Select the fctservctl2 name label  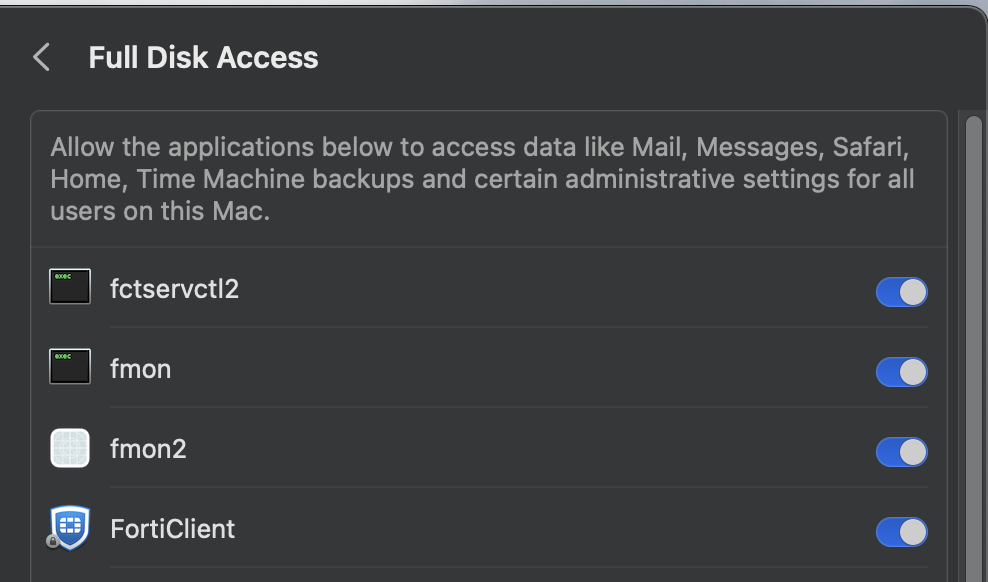pyautogui.click(x=175, y=289)
